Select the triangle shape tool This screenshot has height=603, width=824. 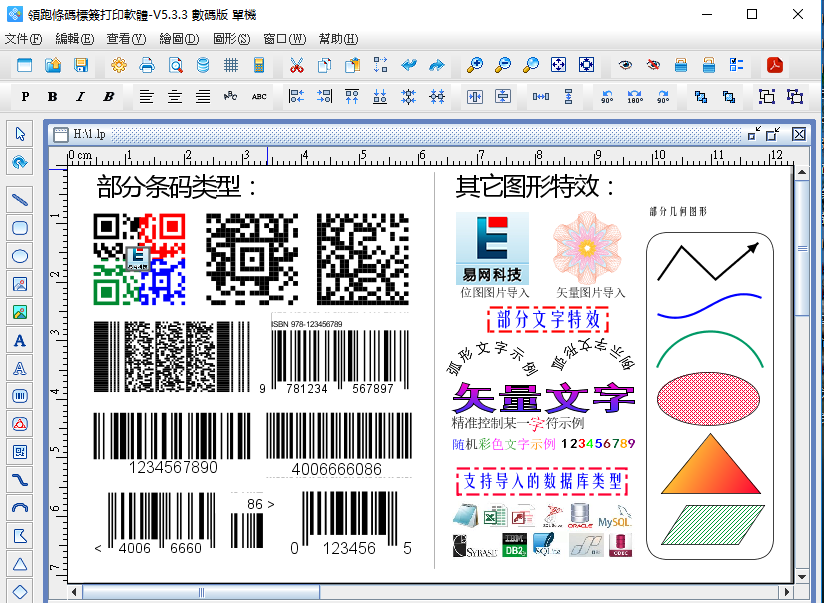[x=20, y=564]
